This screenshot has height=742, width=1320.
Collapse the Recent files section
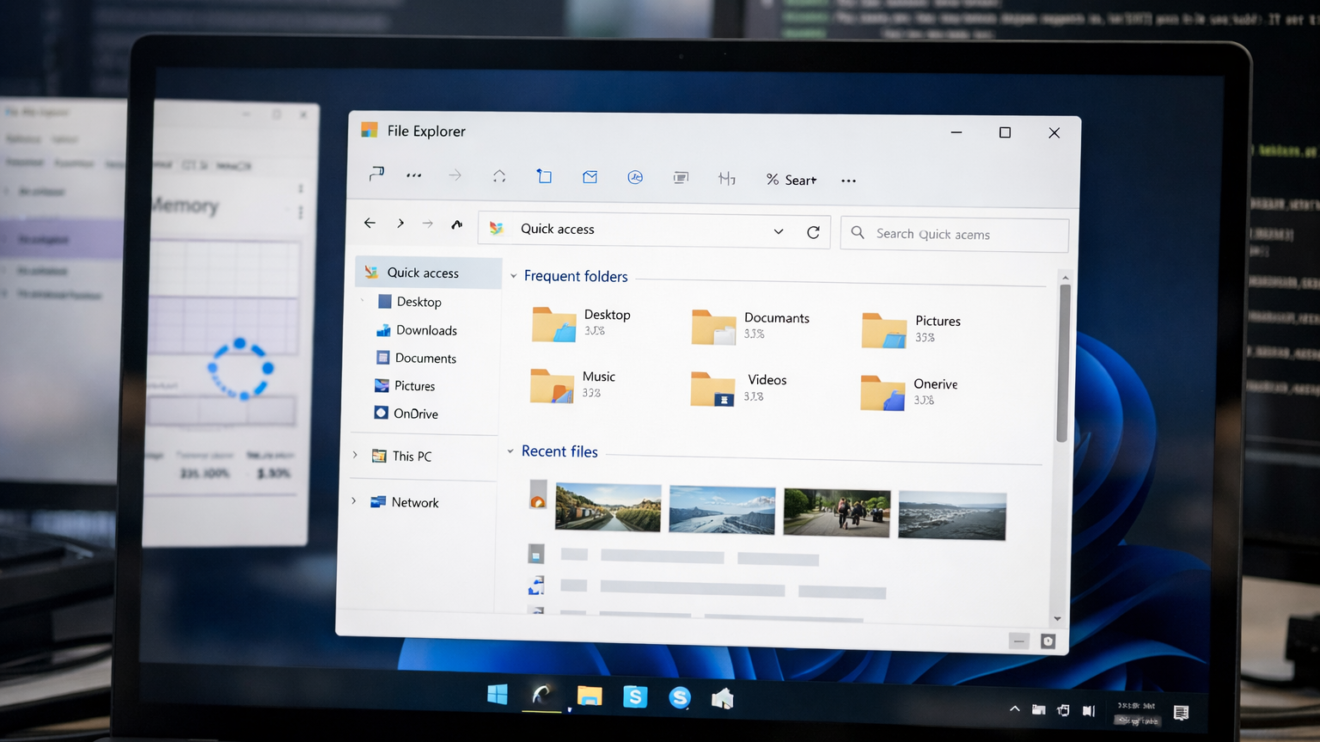tap(511, 452)
